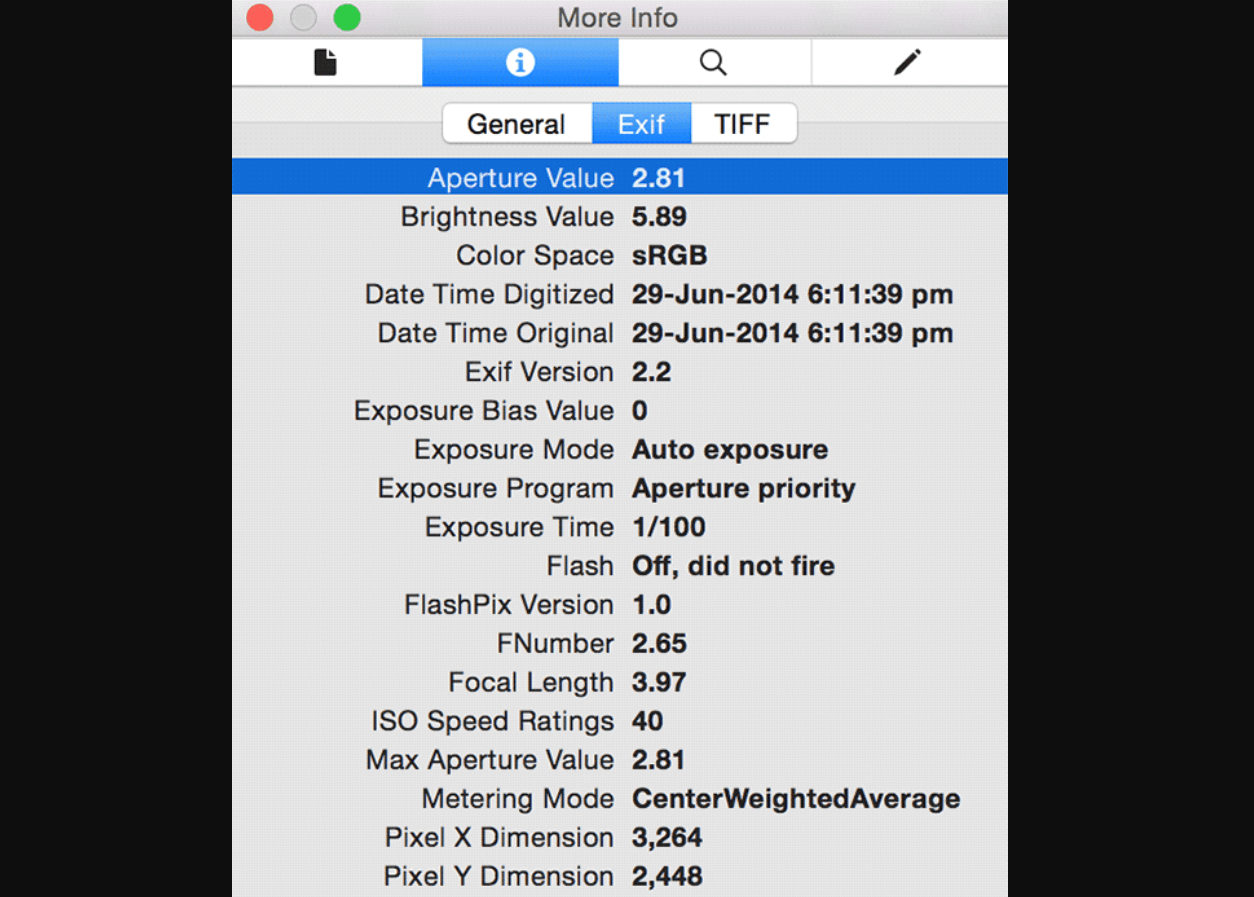Viewport: 1254px width, 897px height.
Task: Click the Exif Version row
Action: click(620, 372)
